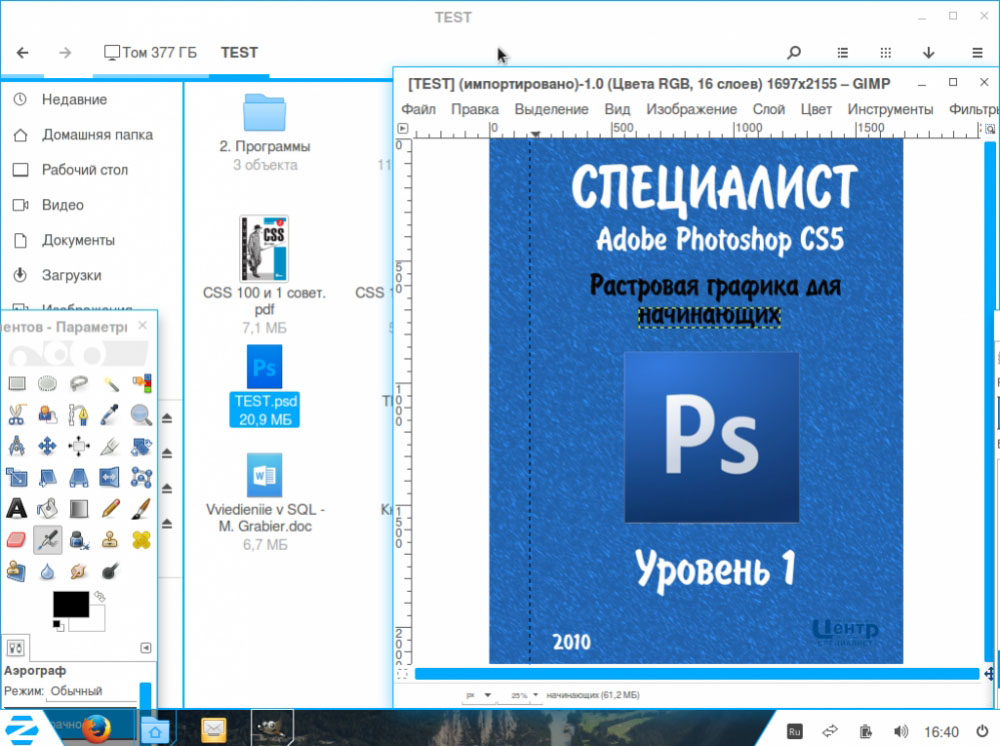The width and height of the screenshot is (1000, 746).
Task: Select the Smudge finger tool
Action: coord(78,571)
